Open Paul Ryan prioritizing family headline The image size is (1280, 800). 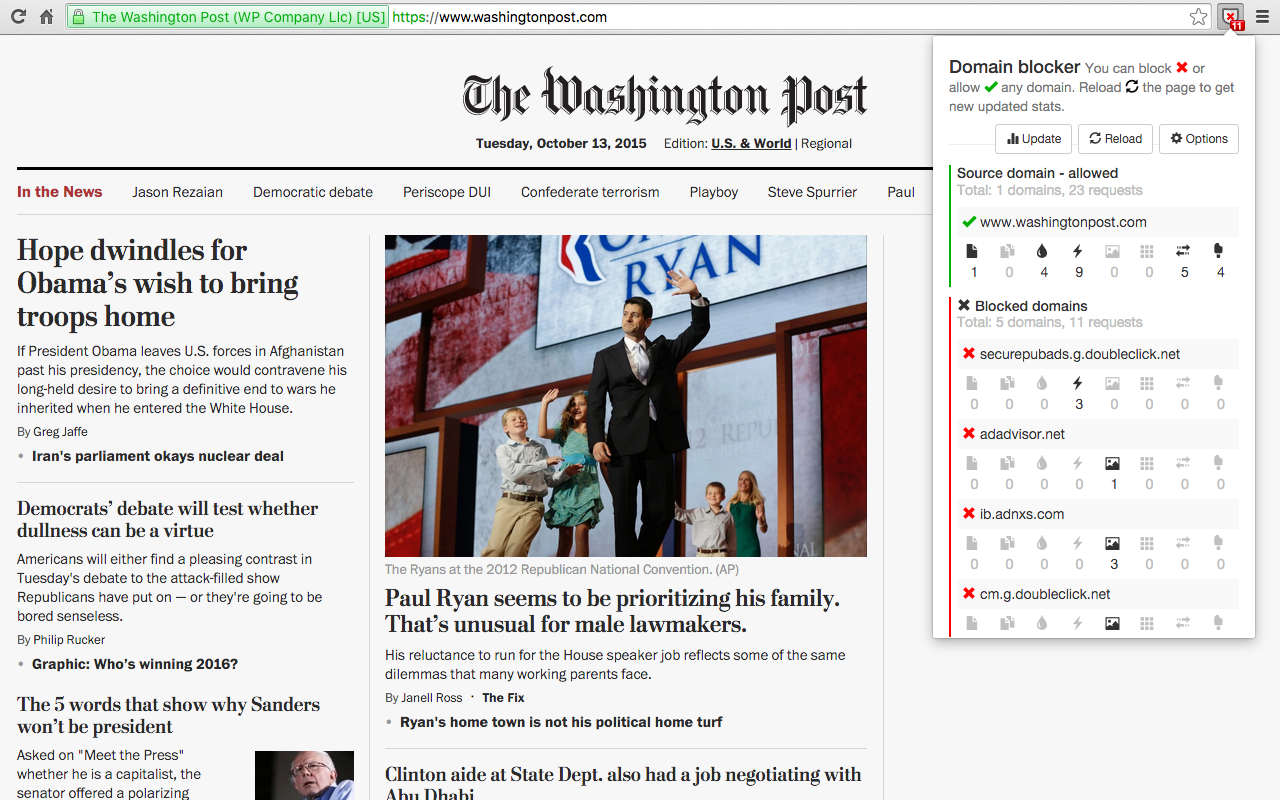612,611
